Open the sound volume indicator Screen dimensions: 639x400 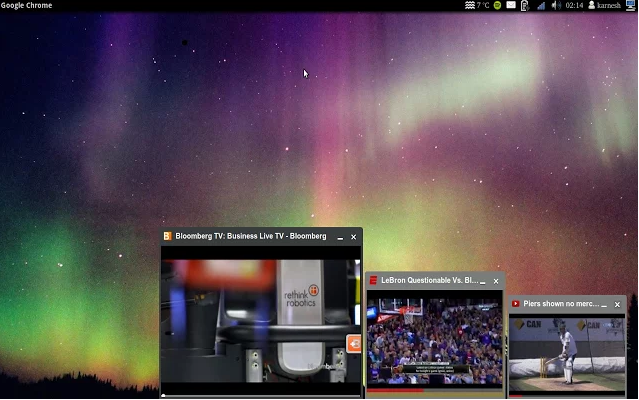556,5
